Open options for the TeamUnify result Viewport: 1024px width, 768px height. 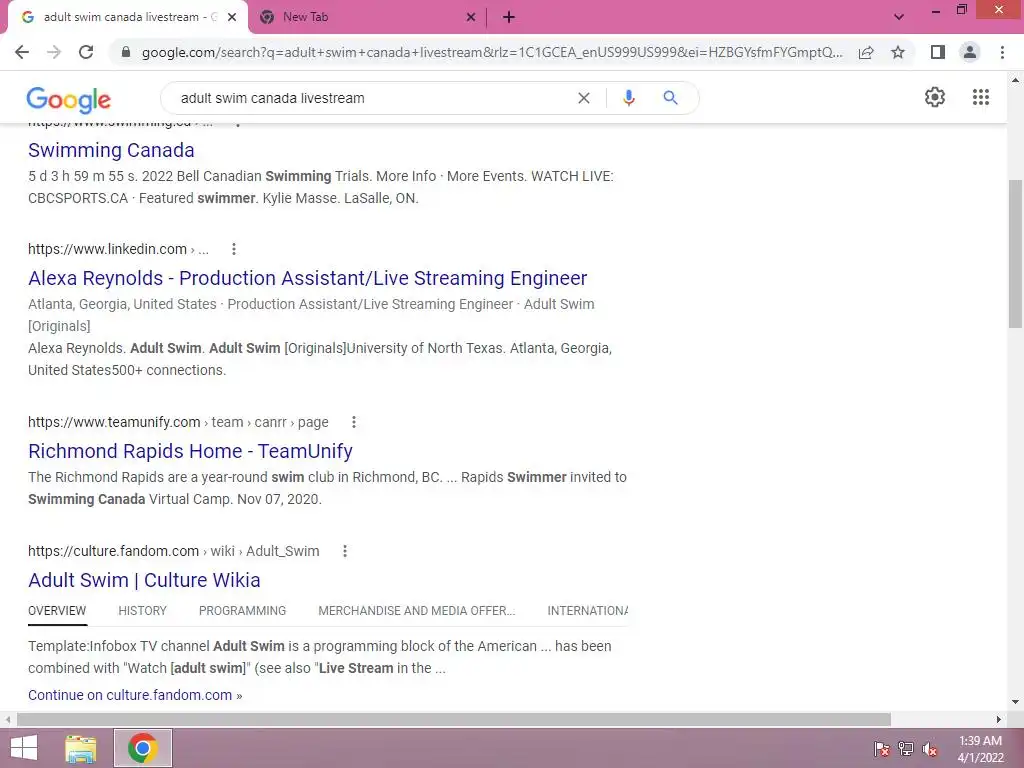pos(354,422)
